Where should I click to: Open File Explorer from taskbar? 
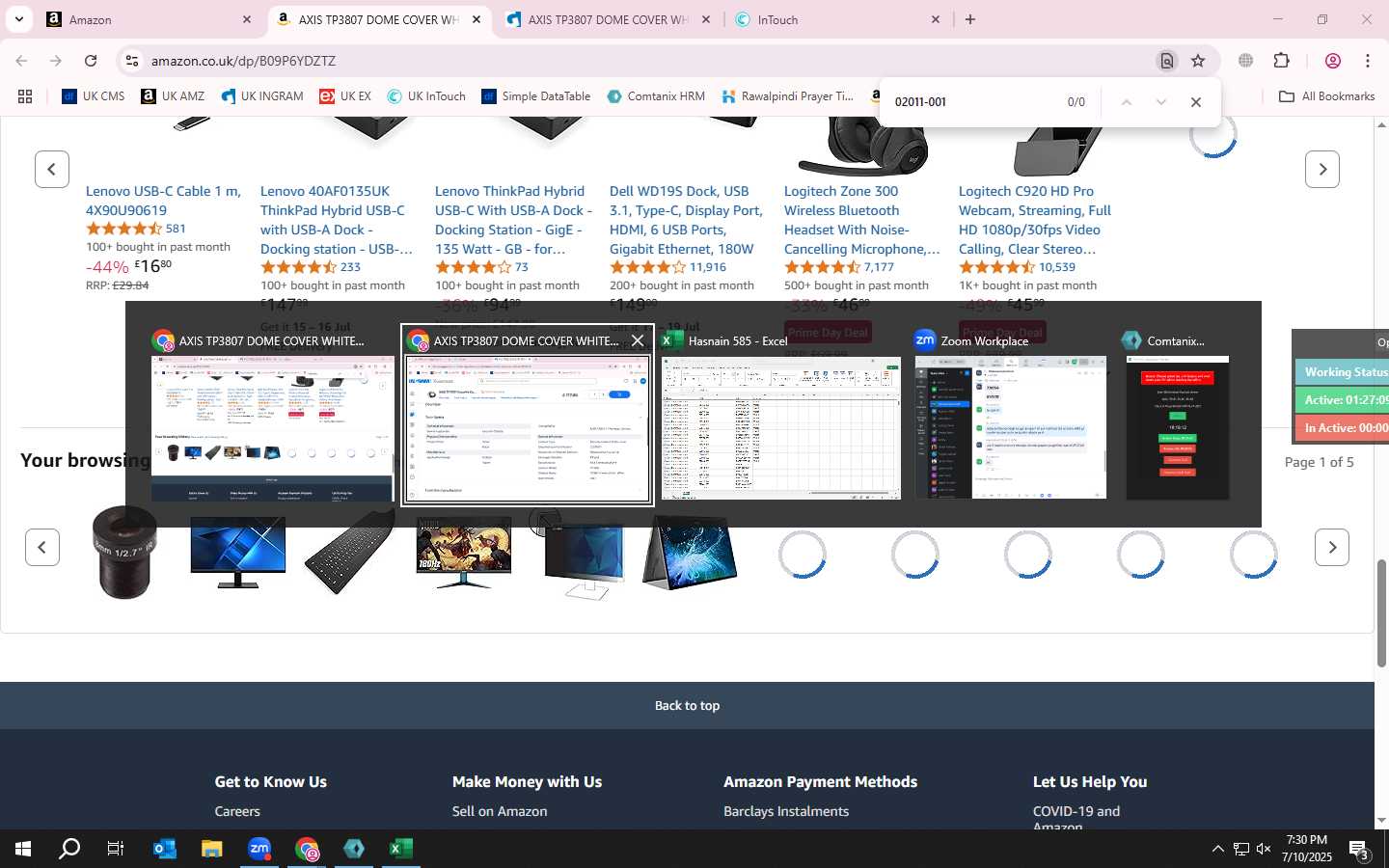212,849
